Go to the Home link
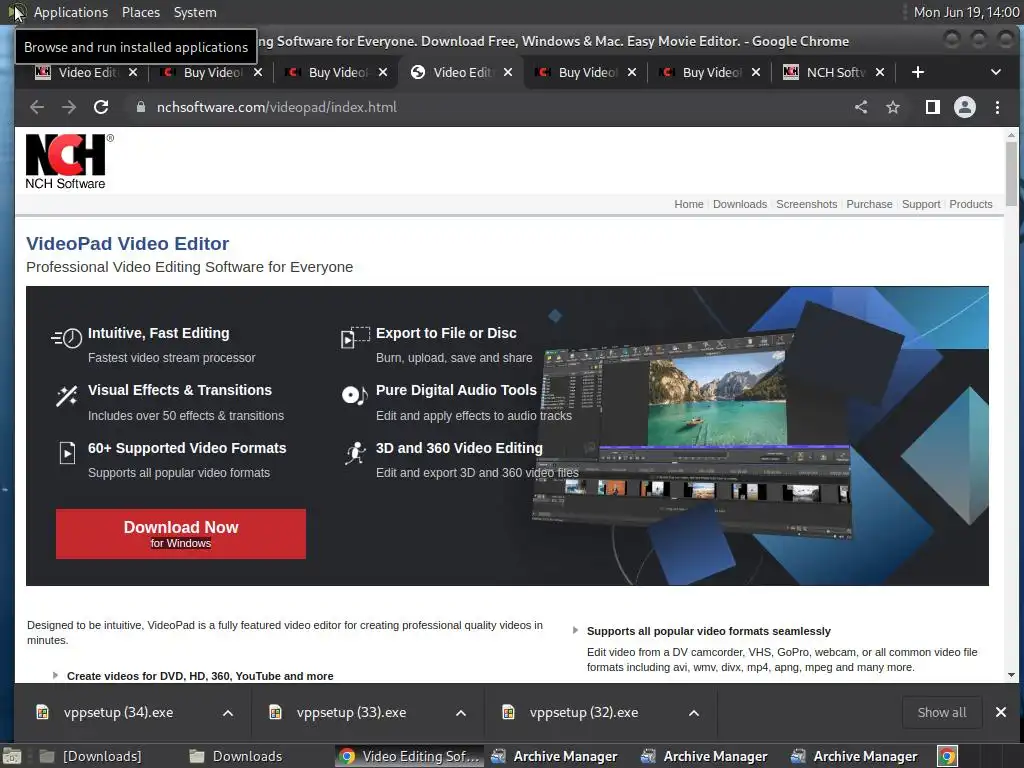1024x768 pixels. pos(689,204)
